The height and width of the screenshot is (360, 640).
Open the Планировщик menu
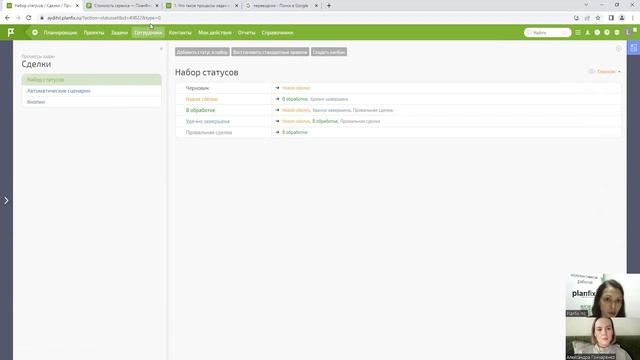click(60, 33)
